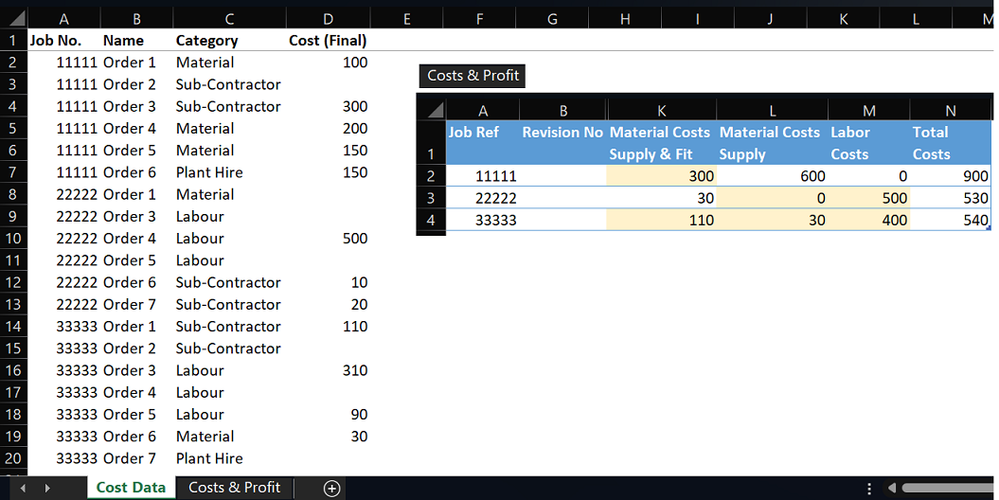Select row 10 header
The image size is (999, 500).
pyautogui.click(x=13, y=238)
